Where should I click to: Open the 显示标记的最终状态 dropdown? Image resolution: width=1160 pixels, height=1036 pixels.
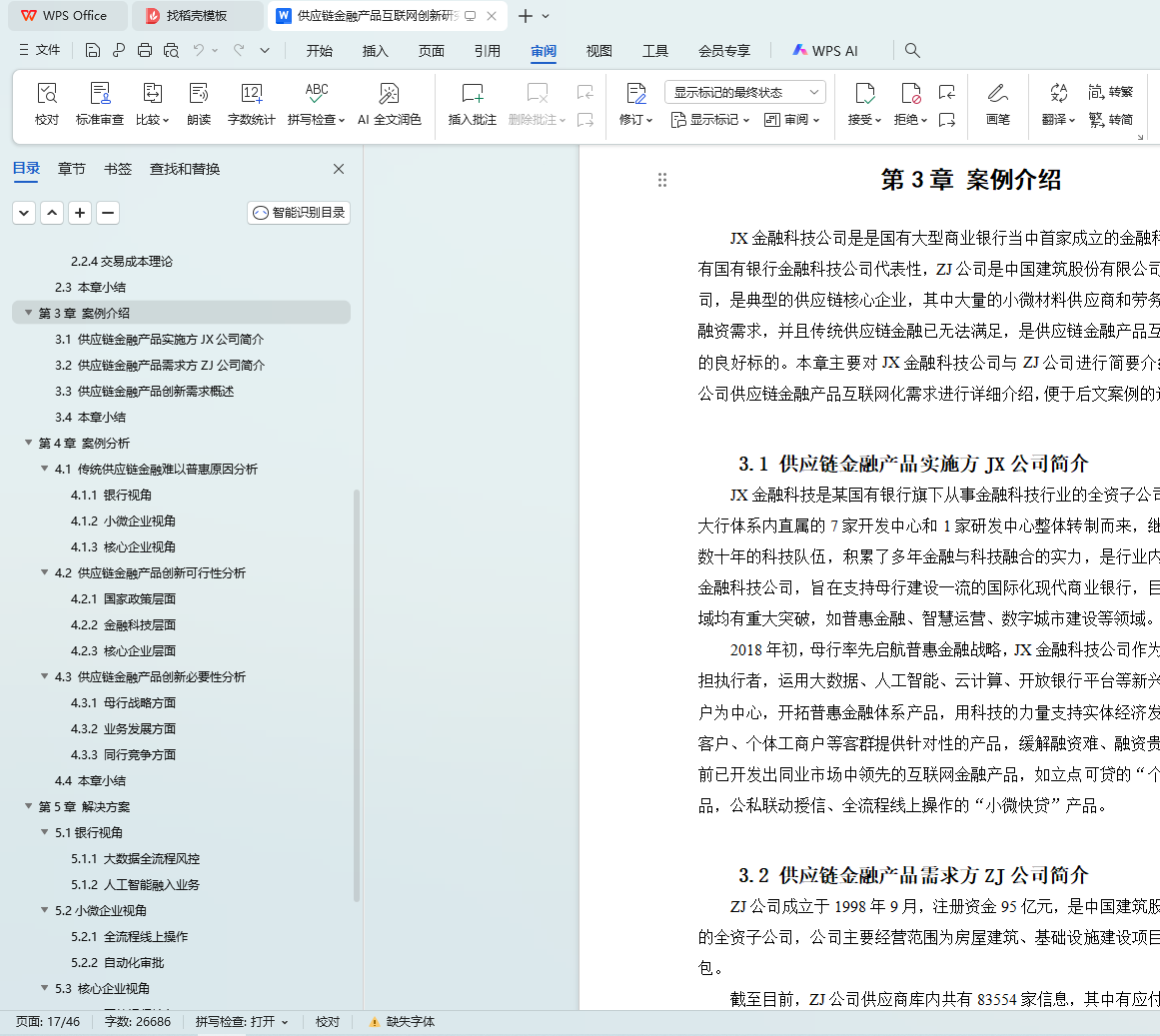745,92
